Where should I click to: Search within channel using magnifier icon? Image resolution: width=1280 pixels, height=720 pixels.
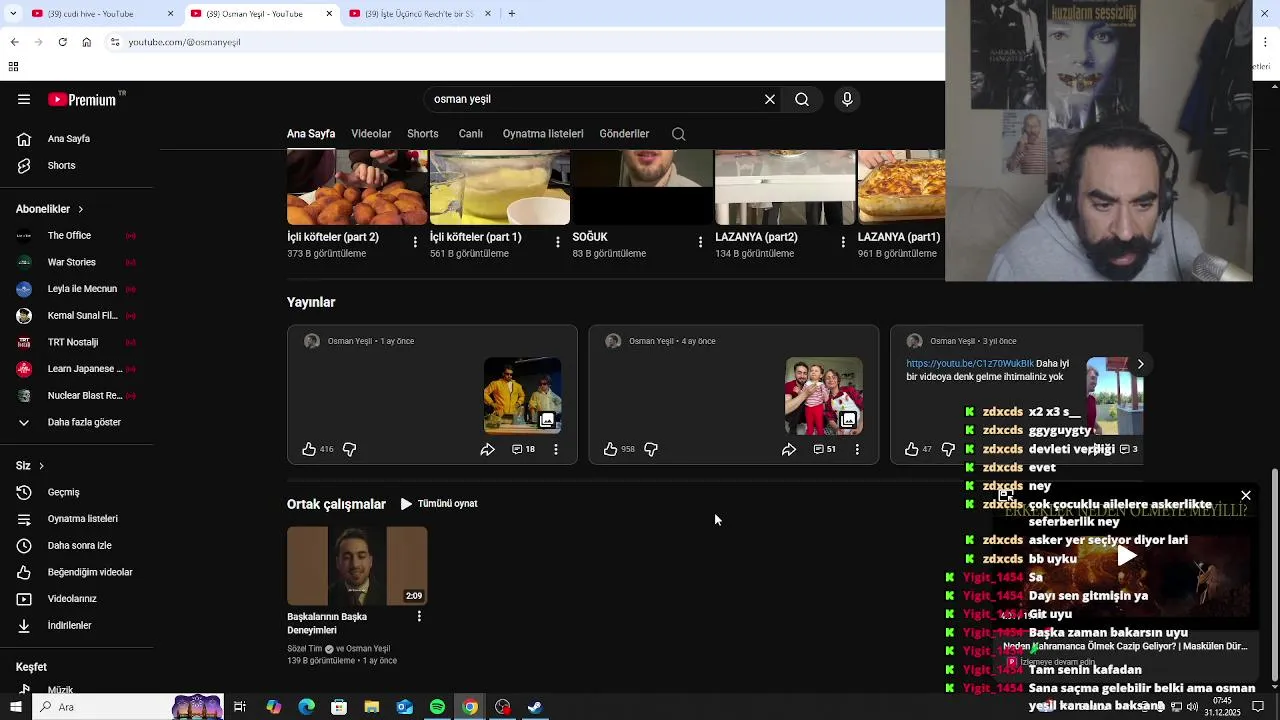[679, 134]
